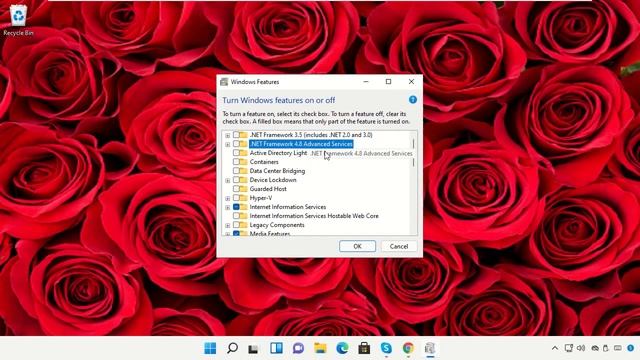
Task: Launch Microsoft Edge from taskbar
Action: tap(342, 348)
